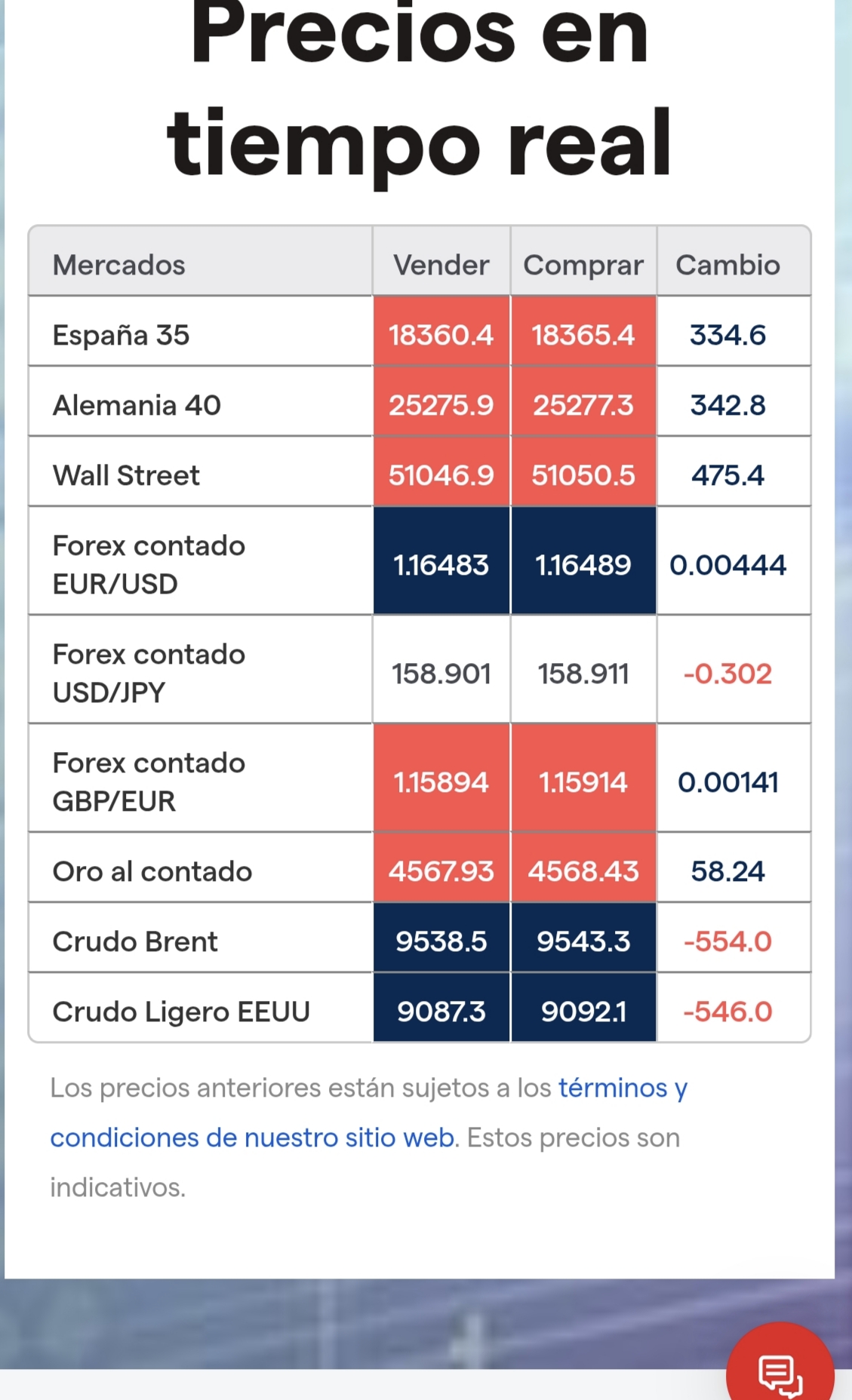This screenshot has width=852, height=1400.
Task: Open the Alemania 40 market
Action: [137, 405]
